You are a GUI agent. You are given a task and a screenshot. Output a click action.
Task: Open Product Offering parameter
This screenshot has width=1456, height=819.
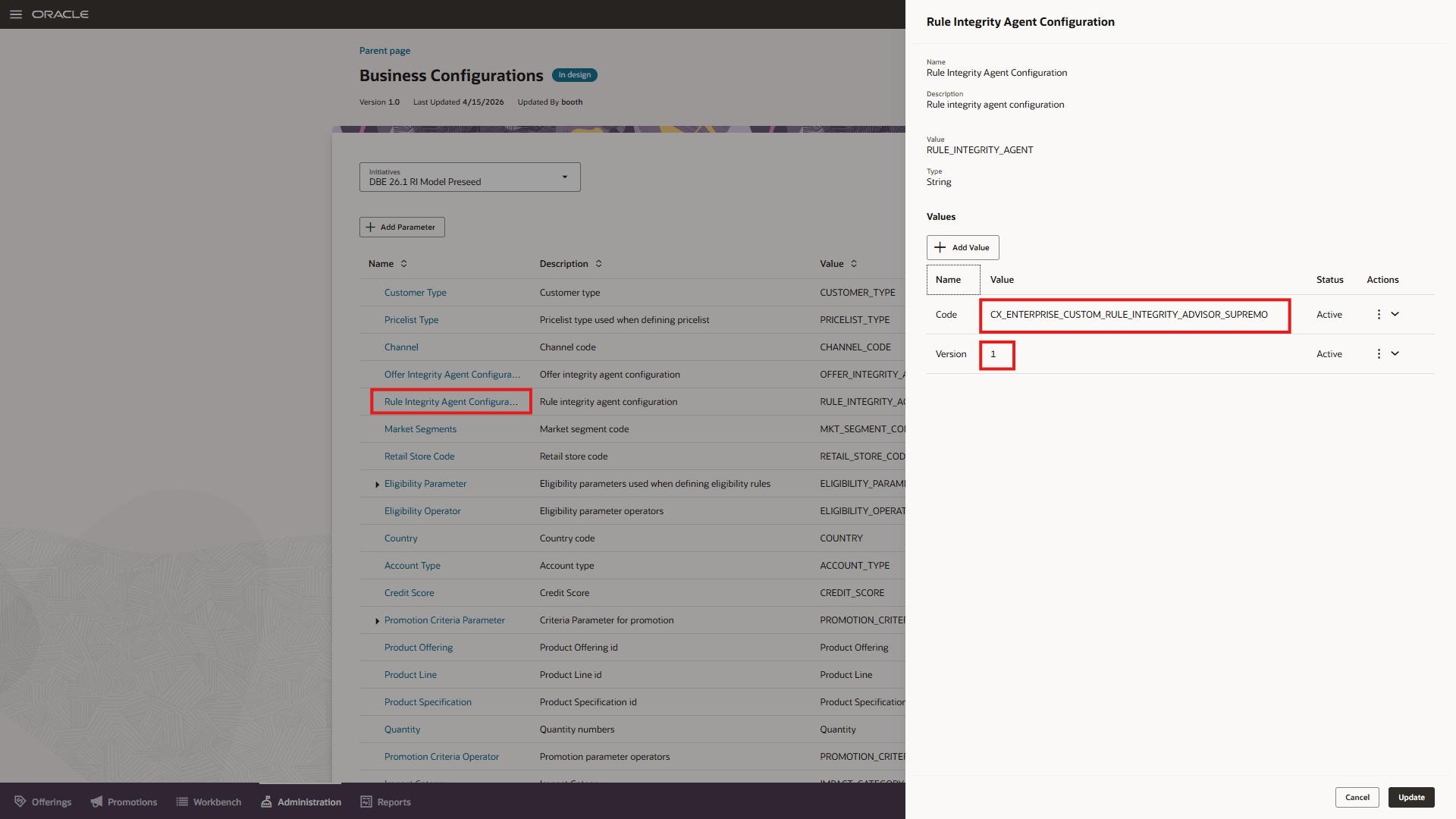pos(419,648)
